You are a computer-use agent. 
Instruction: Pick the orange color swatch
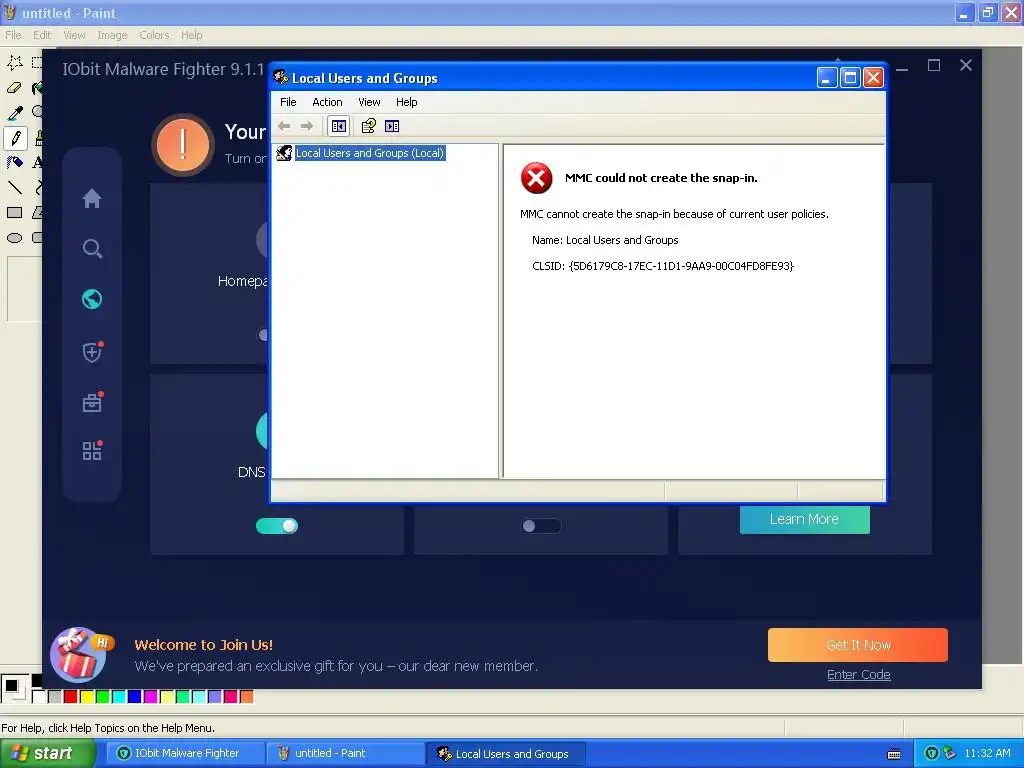[247, 697]
